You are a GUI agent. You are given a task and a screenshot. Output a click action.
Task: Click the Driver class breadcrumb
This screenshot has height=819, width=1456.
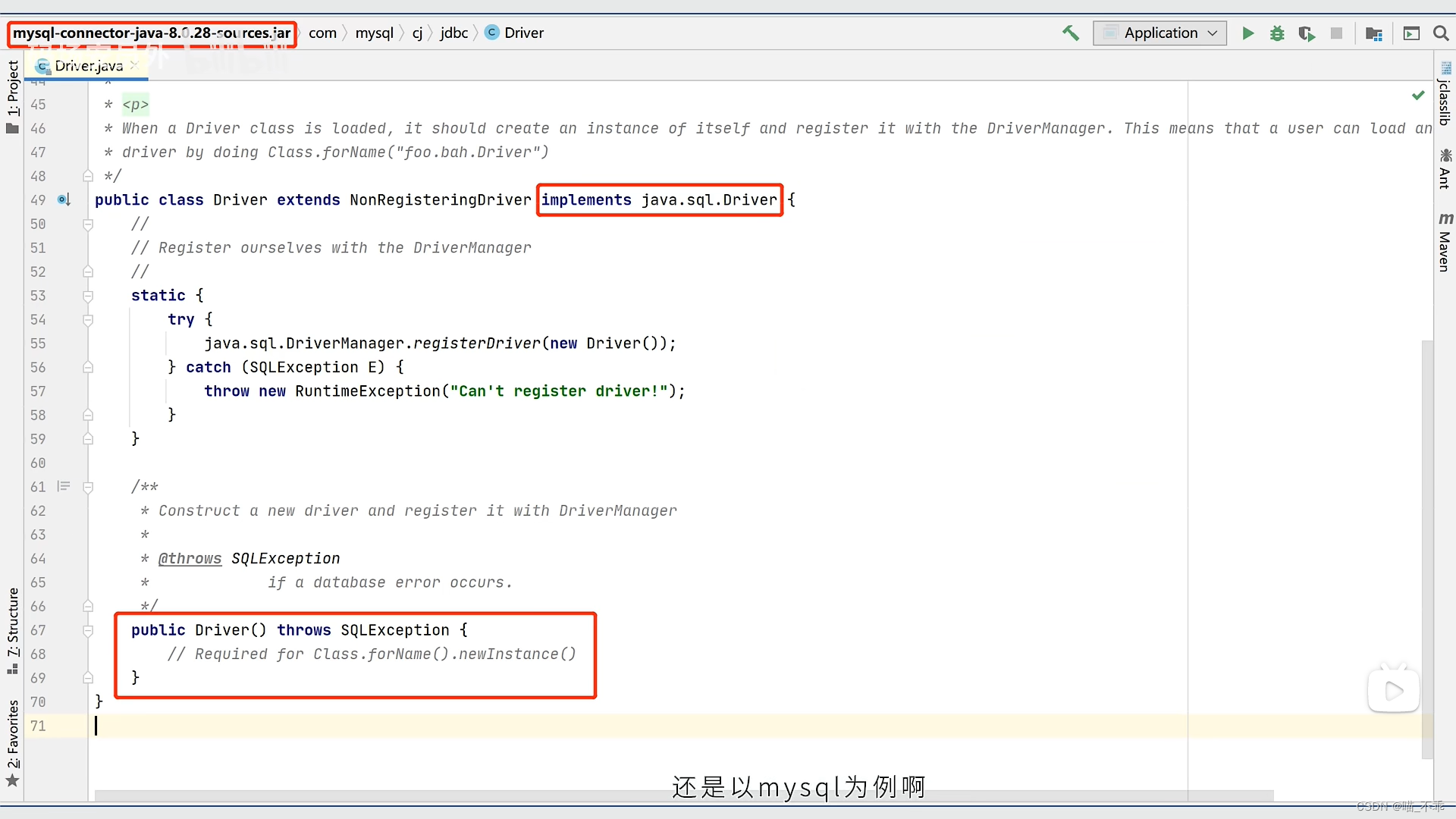click(x=515, y=33)
